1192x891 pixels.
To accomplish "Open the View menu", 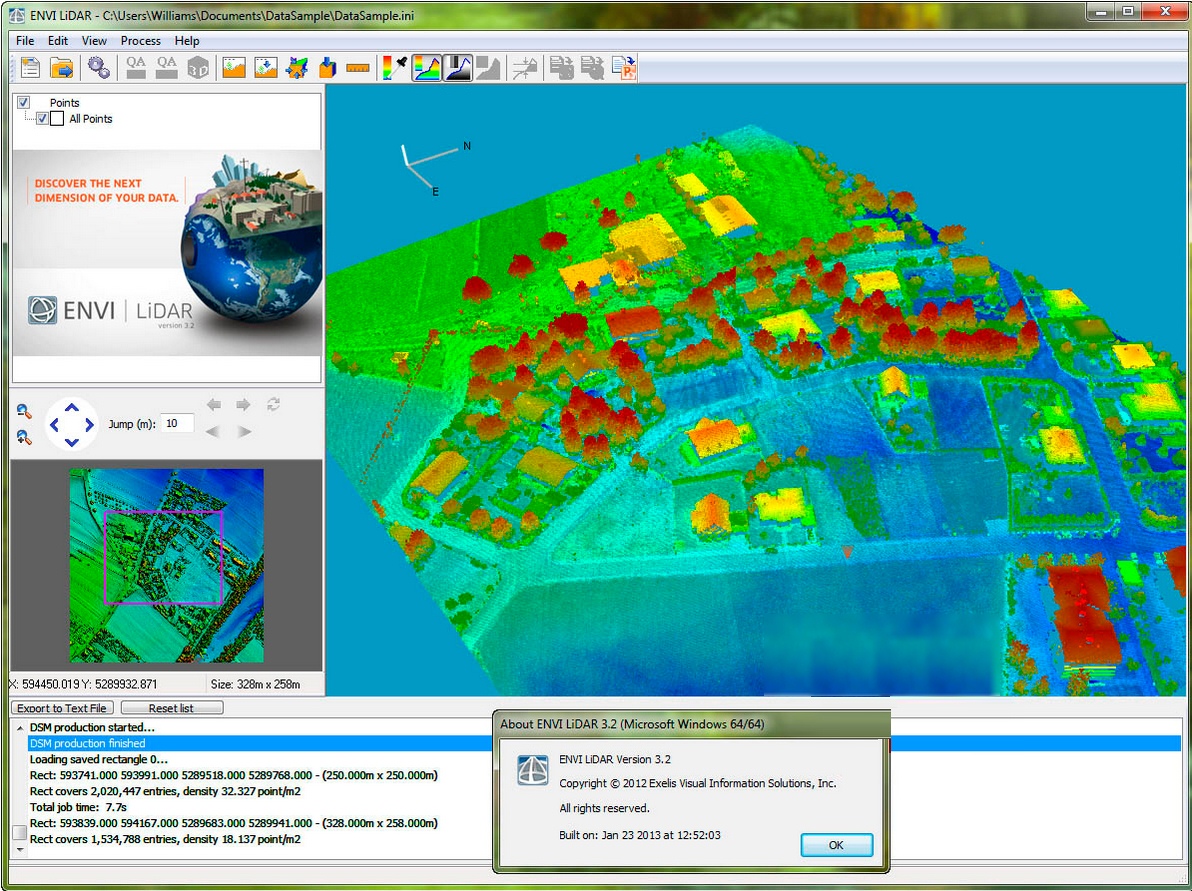I will coord(94,41).
